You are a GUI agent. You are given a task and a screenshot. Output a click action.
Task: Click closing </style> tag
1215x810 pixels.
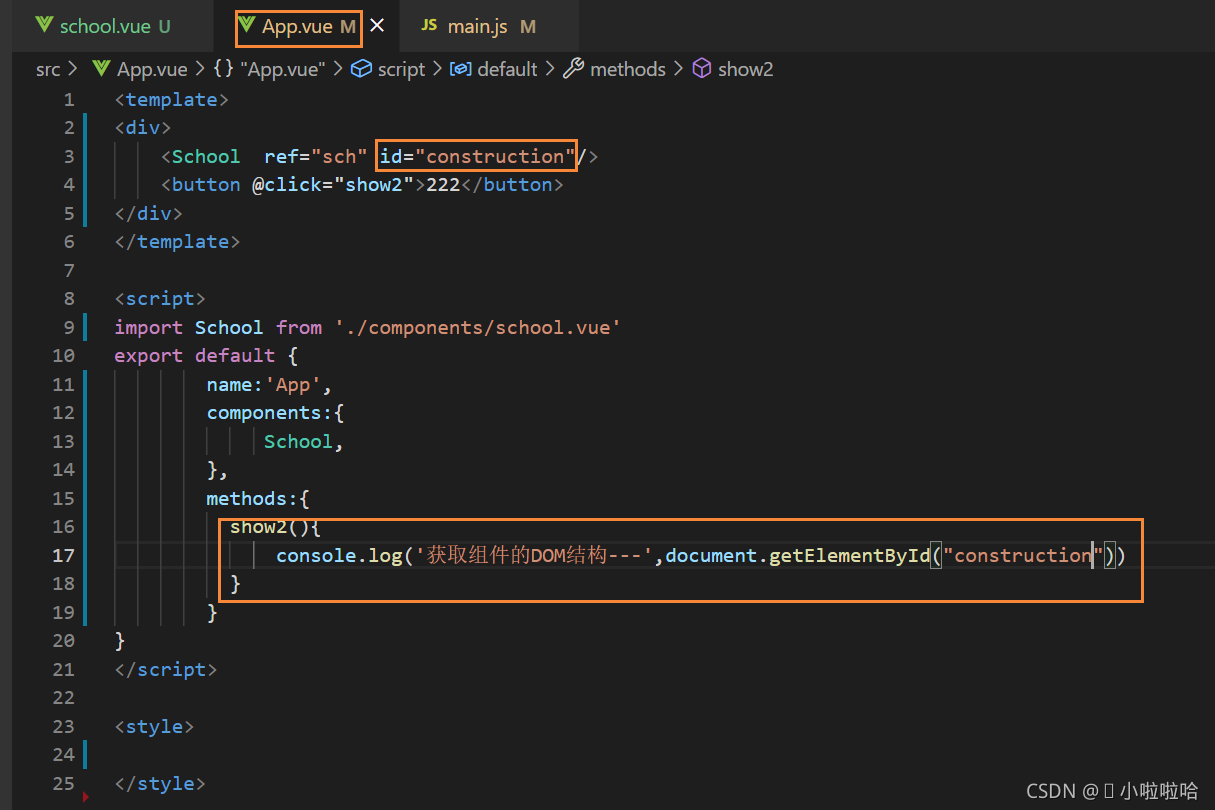point(160,783)
